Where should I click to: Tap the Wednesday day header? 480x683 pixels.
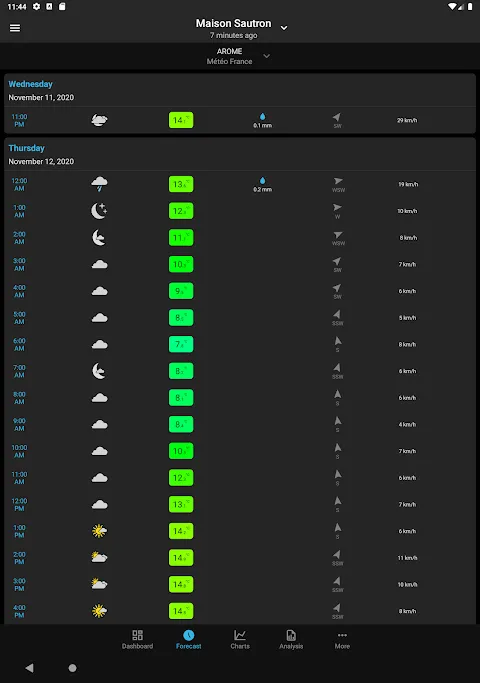[30, 84]
